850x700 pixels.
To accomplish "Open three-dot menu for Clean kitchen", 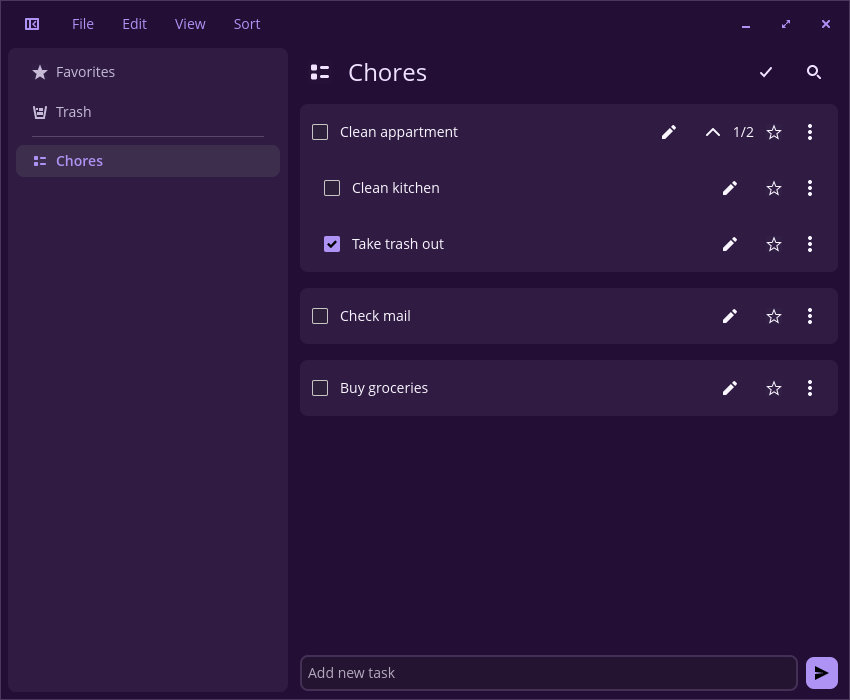I will point(809,188).
